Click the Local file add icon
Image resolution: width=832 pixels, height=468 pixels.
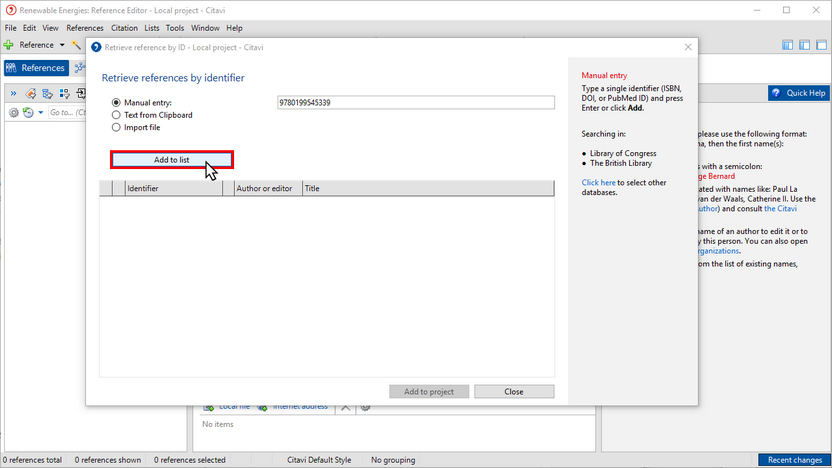point(209,407)
